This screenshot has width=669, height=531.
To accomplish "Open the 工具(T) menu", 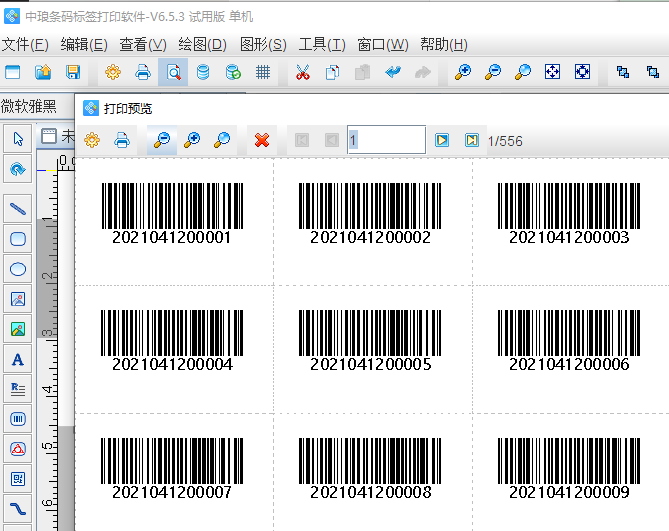I will click(322, 44).
